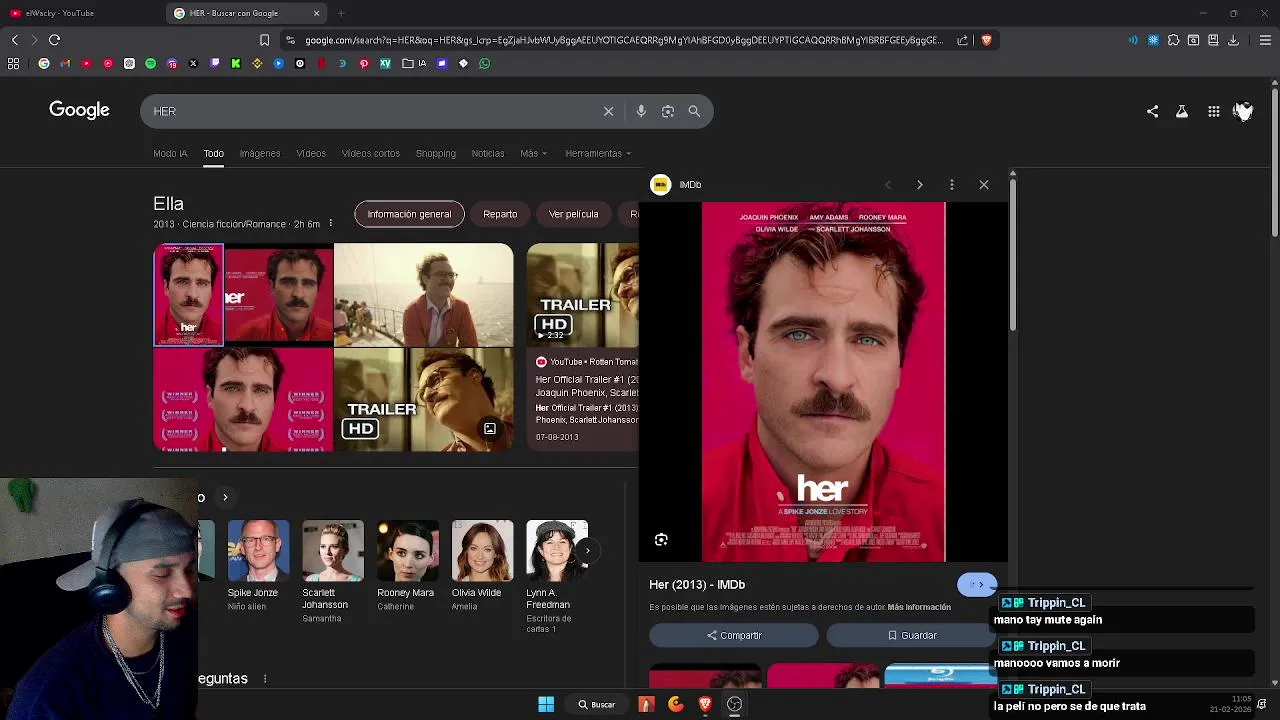The image size is (1280, 720).
Task: Open the Search Labs flask icon
Action: tap(1182, 111)
